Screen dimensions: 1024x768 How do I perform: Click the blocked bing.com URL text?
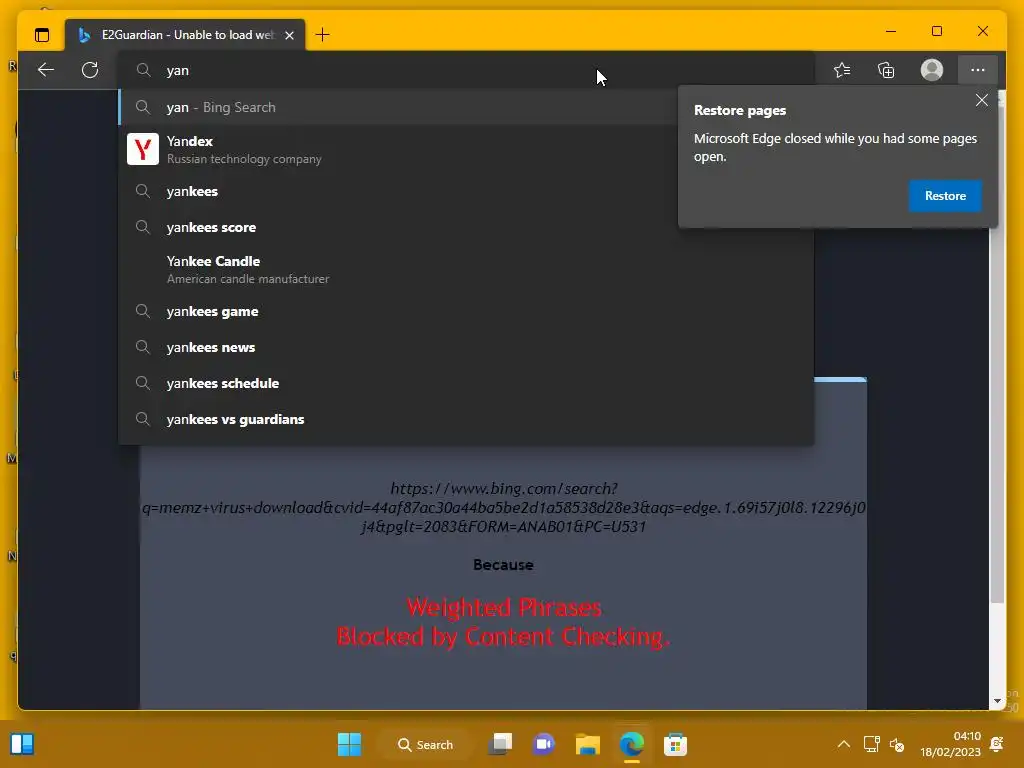coord(504,507)
